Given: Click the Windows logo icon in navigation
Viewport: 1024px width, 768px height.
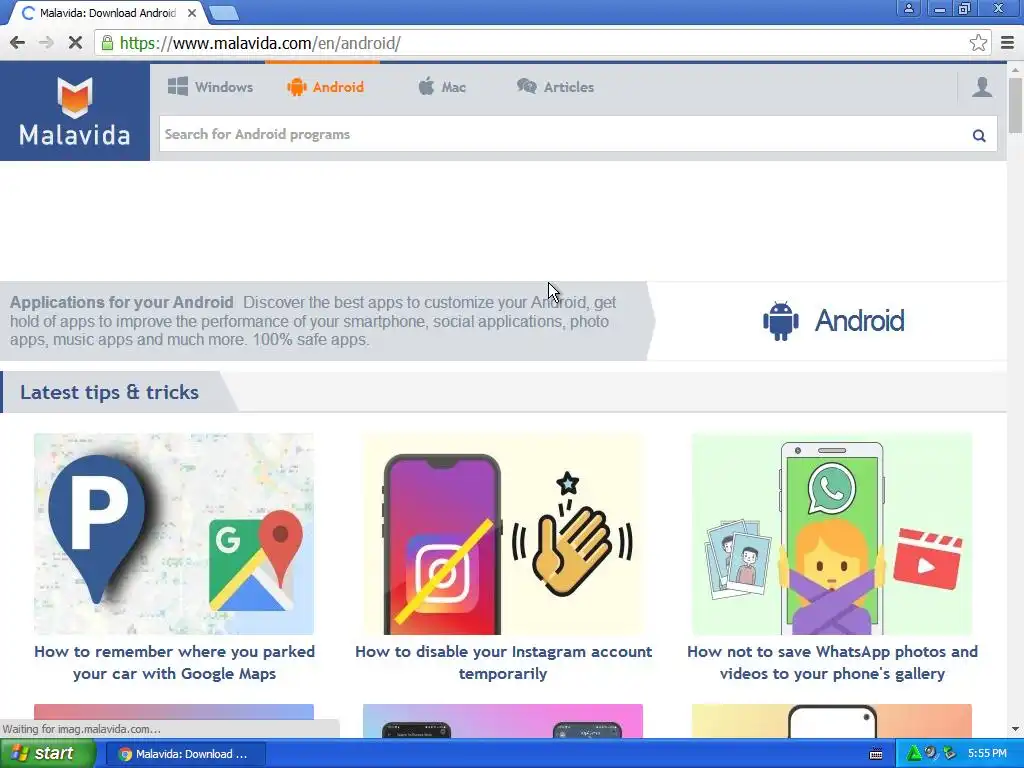Looking at the screenshot, I should pos(178,86).
